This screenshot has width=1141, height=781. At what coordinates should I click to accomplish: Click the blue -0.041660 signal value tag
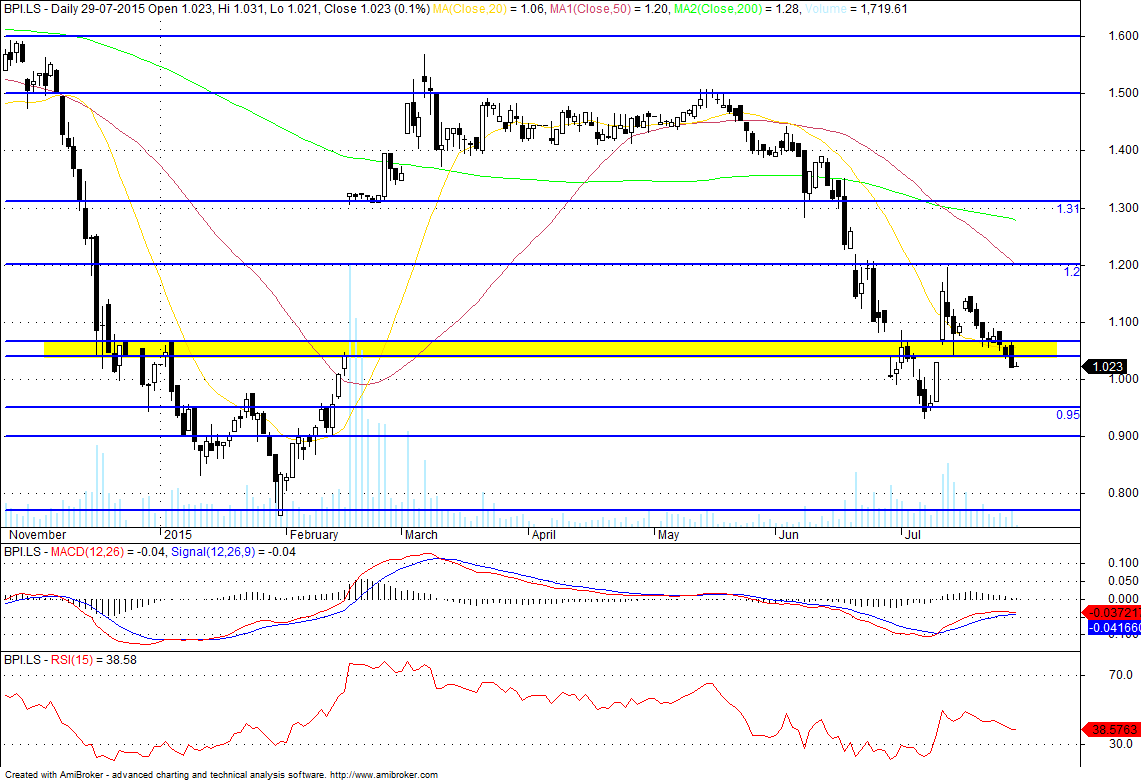tap(1114, 627)
